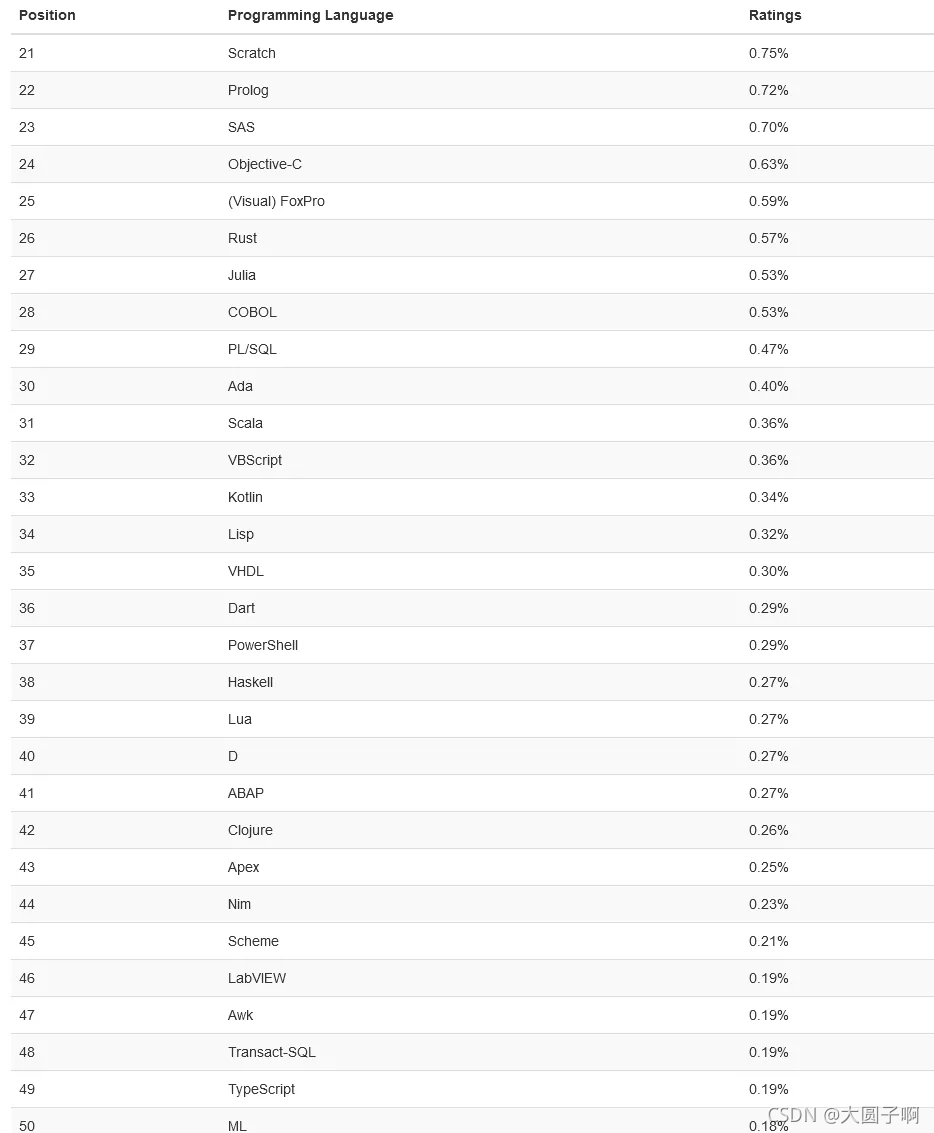Click the Ratings column header

pos(775,15)
